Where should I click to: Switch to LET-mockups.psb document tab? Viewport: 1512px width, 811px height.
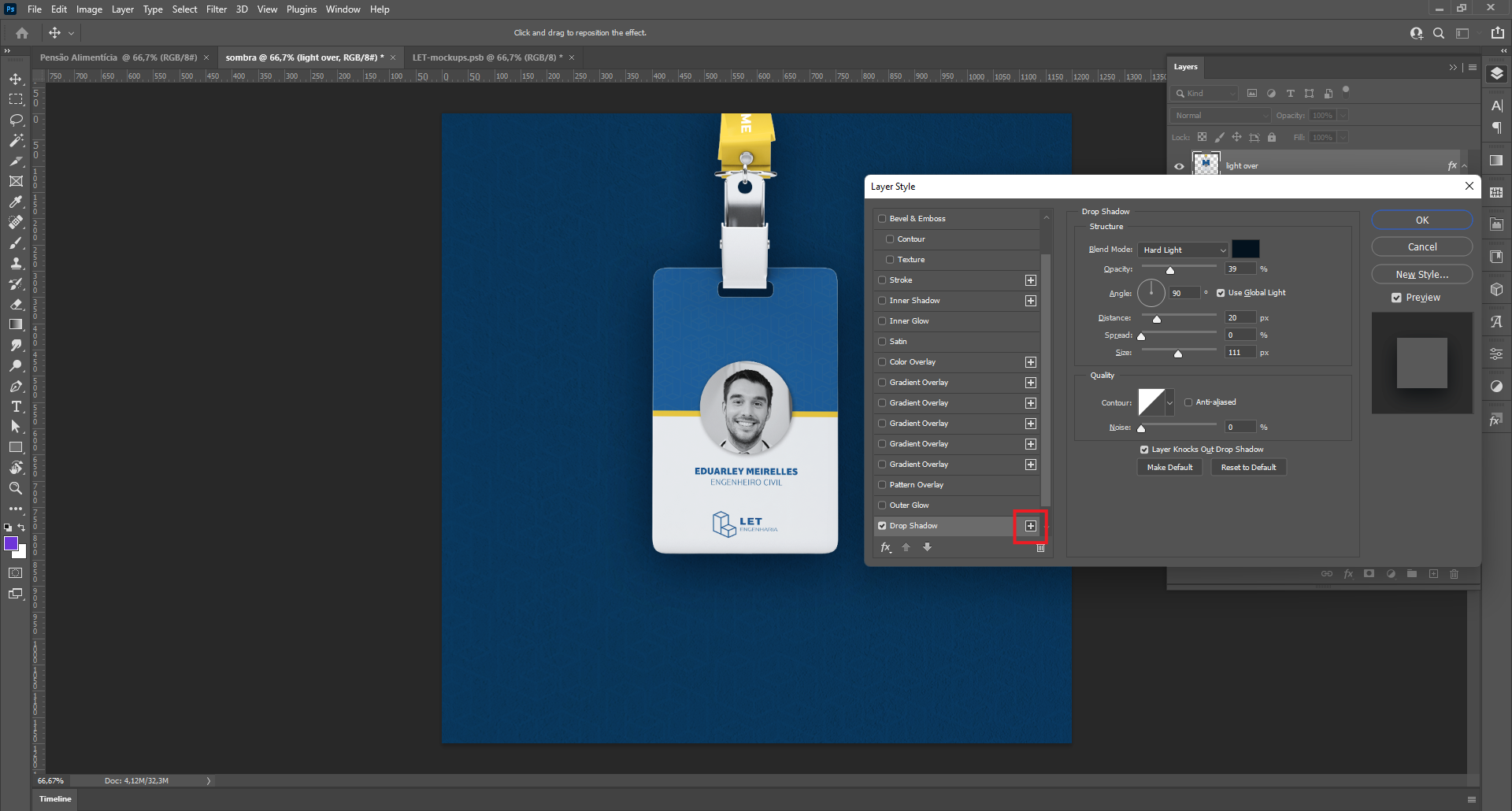(486, 57)
